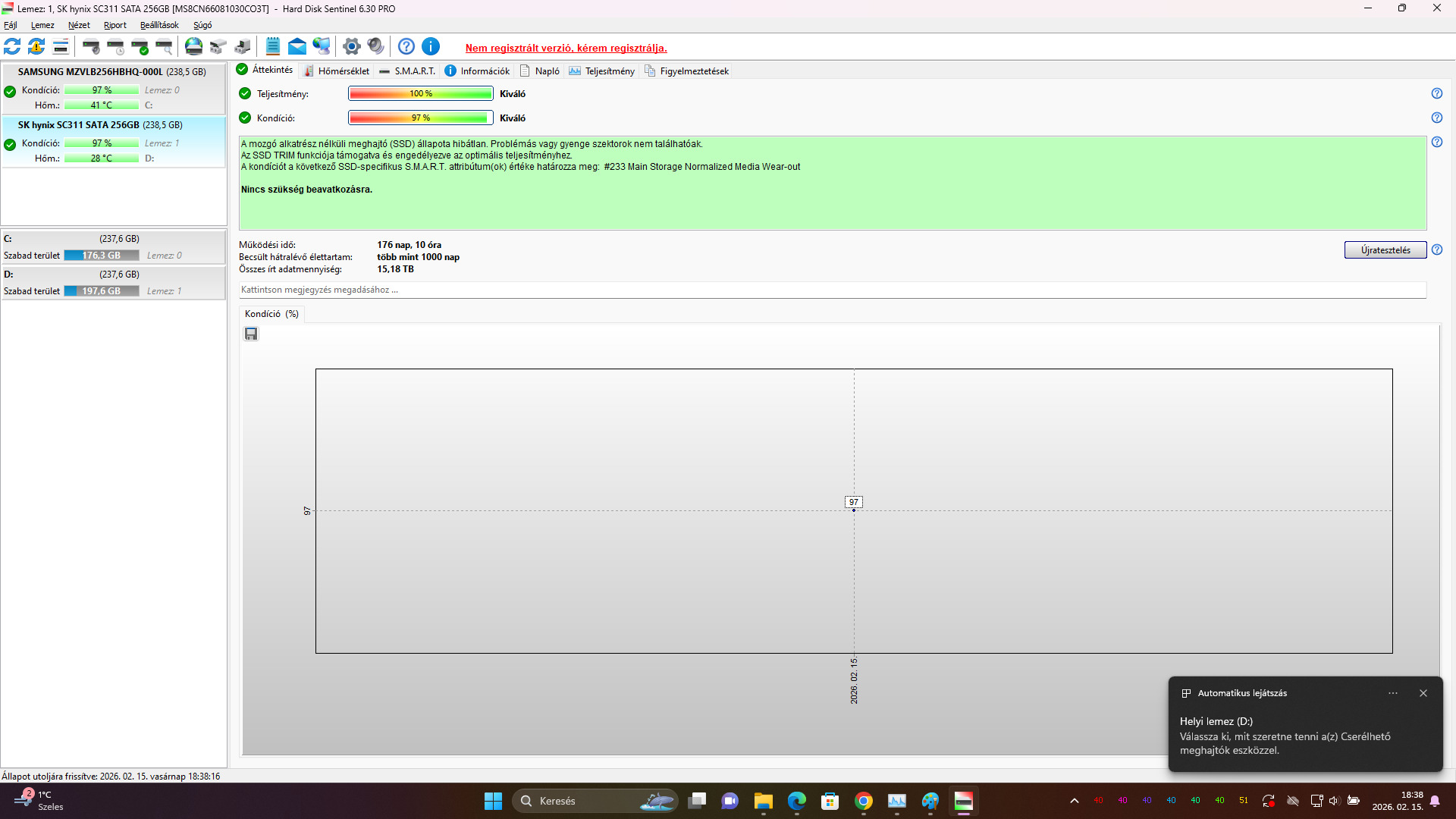Open the gear configuration toolbar icon
Screen dimensions: 1456x819
pos(351,47)
